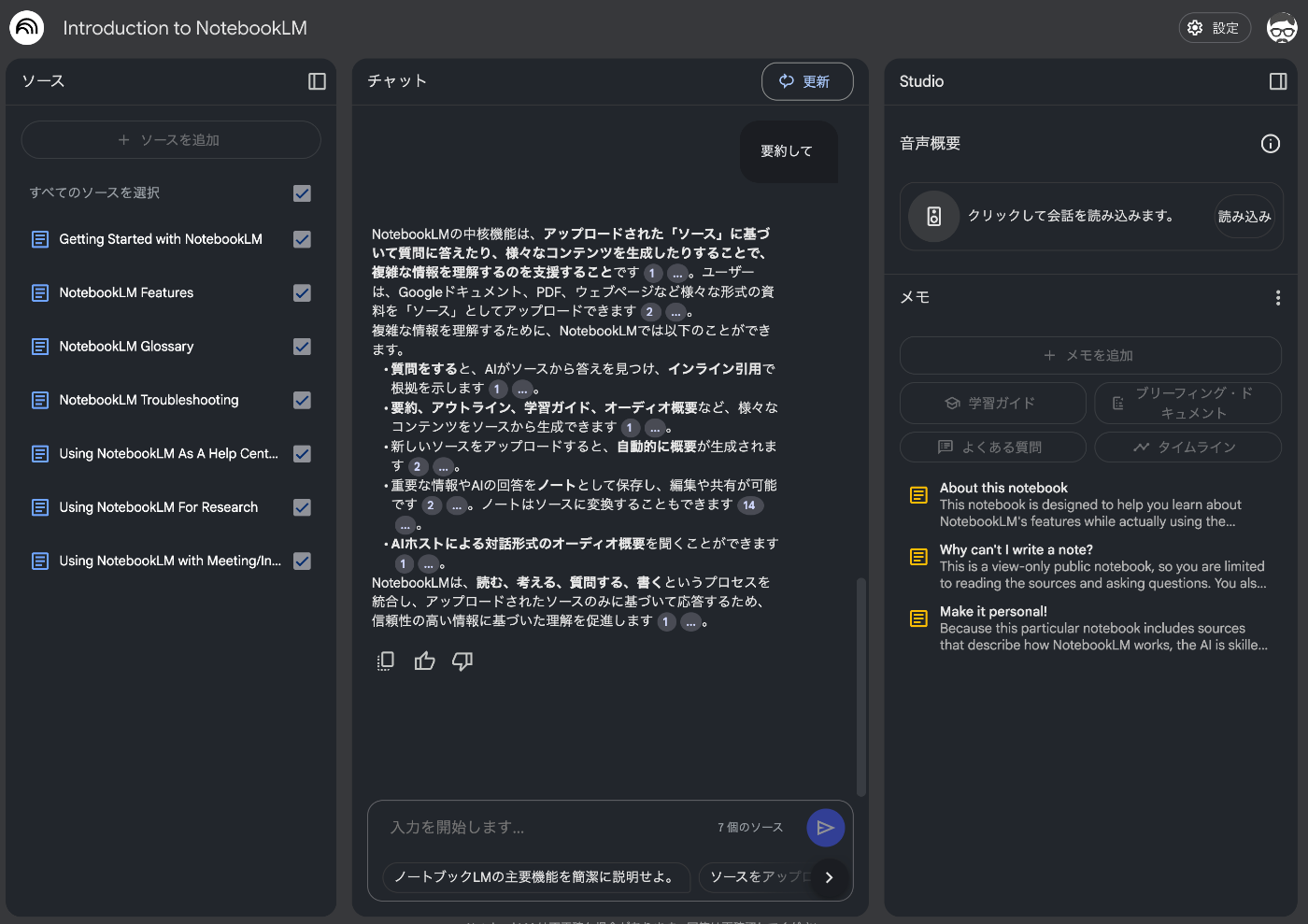Click ソースを追加 button
Image resolution: width=1308 pixels, height=924 pixels.
coord(171,140)
